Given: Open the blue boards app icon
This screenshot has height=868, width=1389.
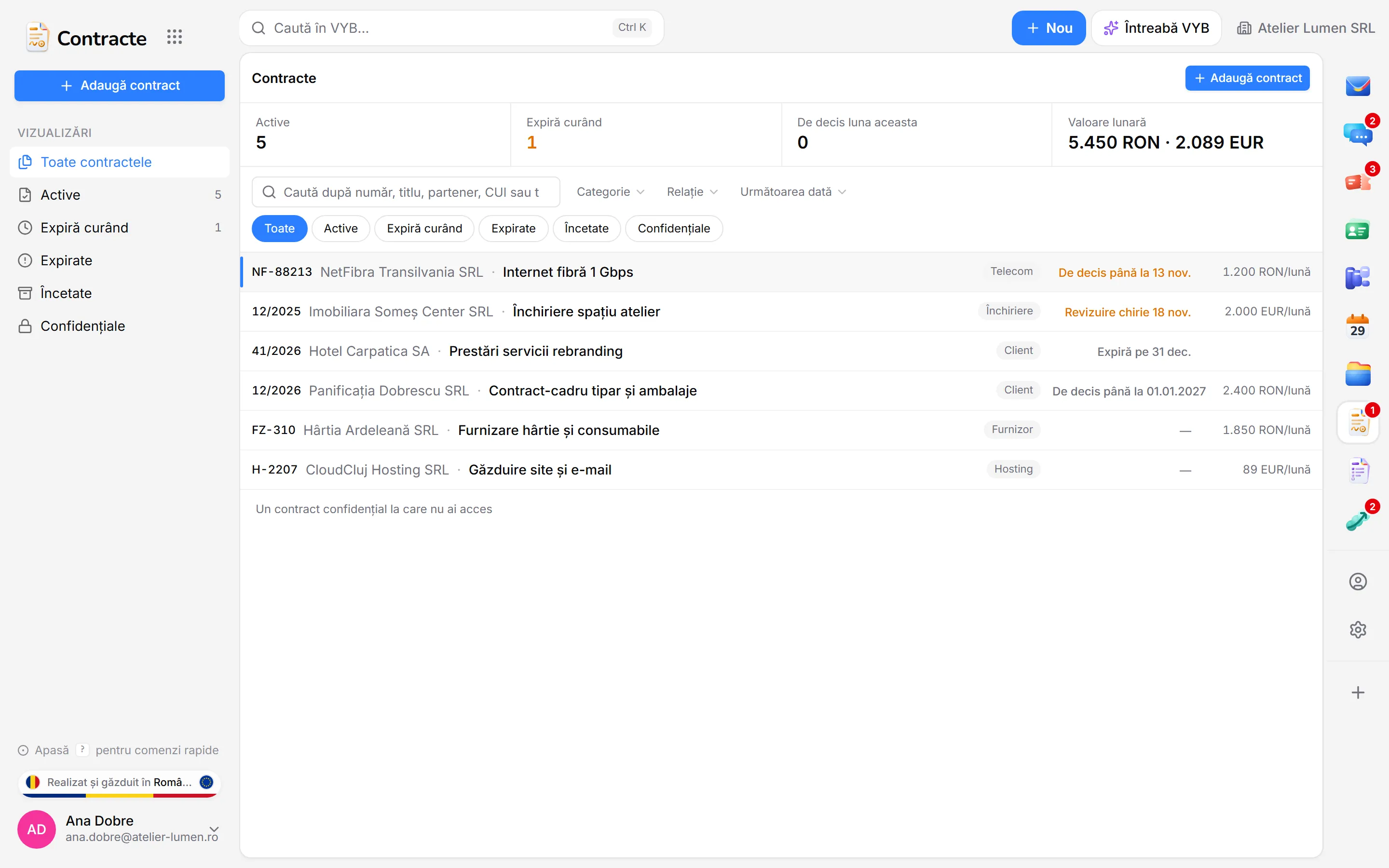Looking at the screenshot, I should (1358, 278).
